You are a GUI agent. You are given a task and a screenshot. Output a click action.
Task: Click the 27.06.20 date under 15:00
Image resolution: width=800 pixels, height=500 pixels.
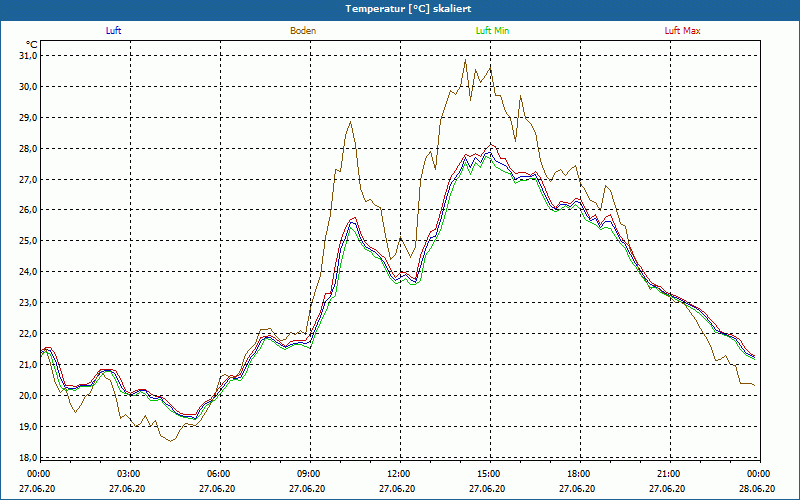click(x=487, y=488)
